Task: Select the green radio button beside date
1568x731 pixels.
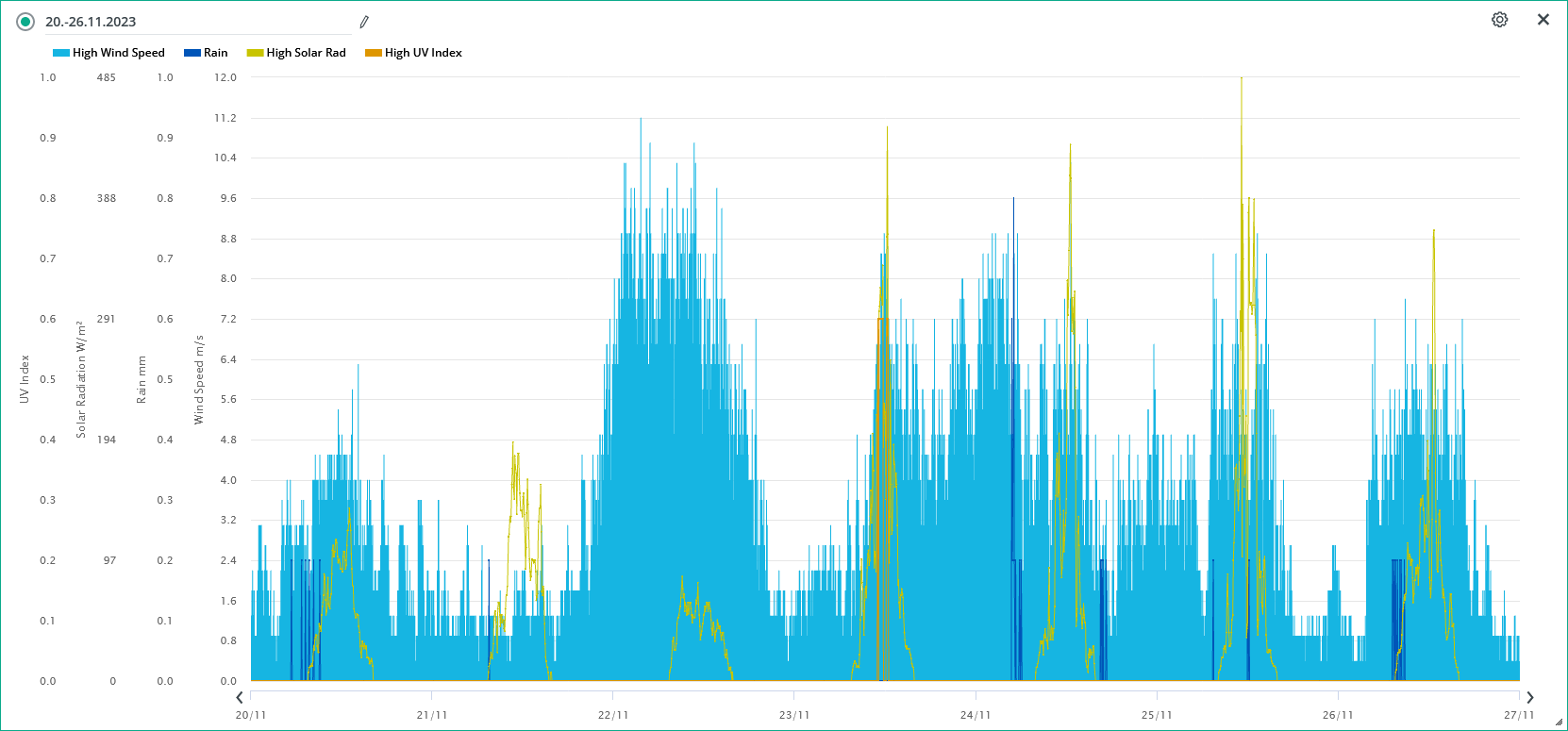Action: click(25, 22)
